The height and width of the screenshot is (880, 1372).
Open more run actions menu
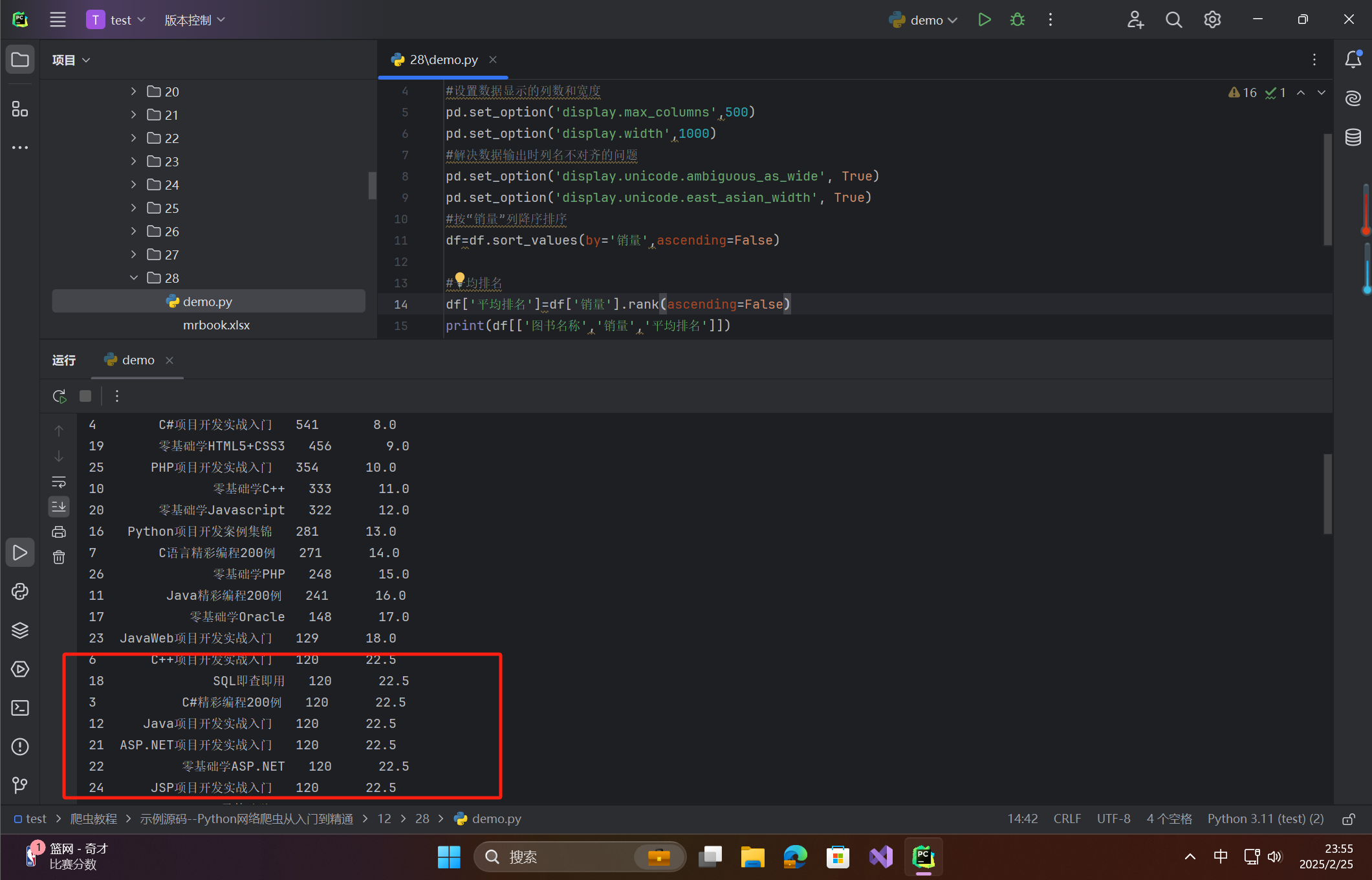(x=1050, y=19)
